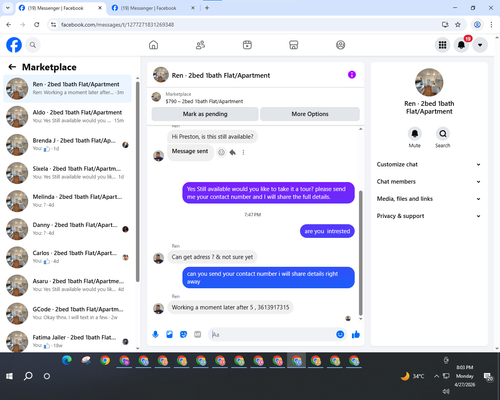Open Microsoft Edge from taskbar
Viewport: 500px width, 400px height.
pyautogui.click(x=67, y=361)
